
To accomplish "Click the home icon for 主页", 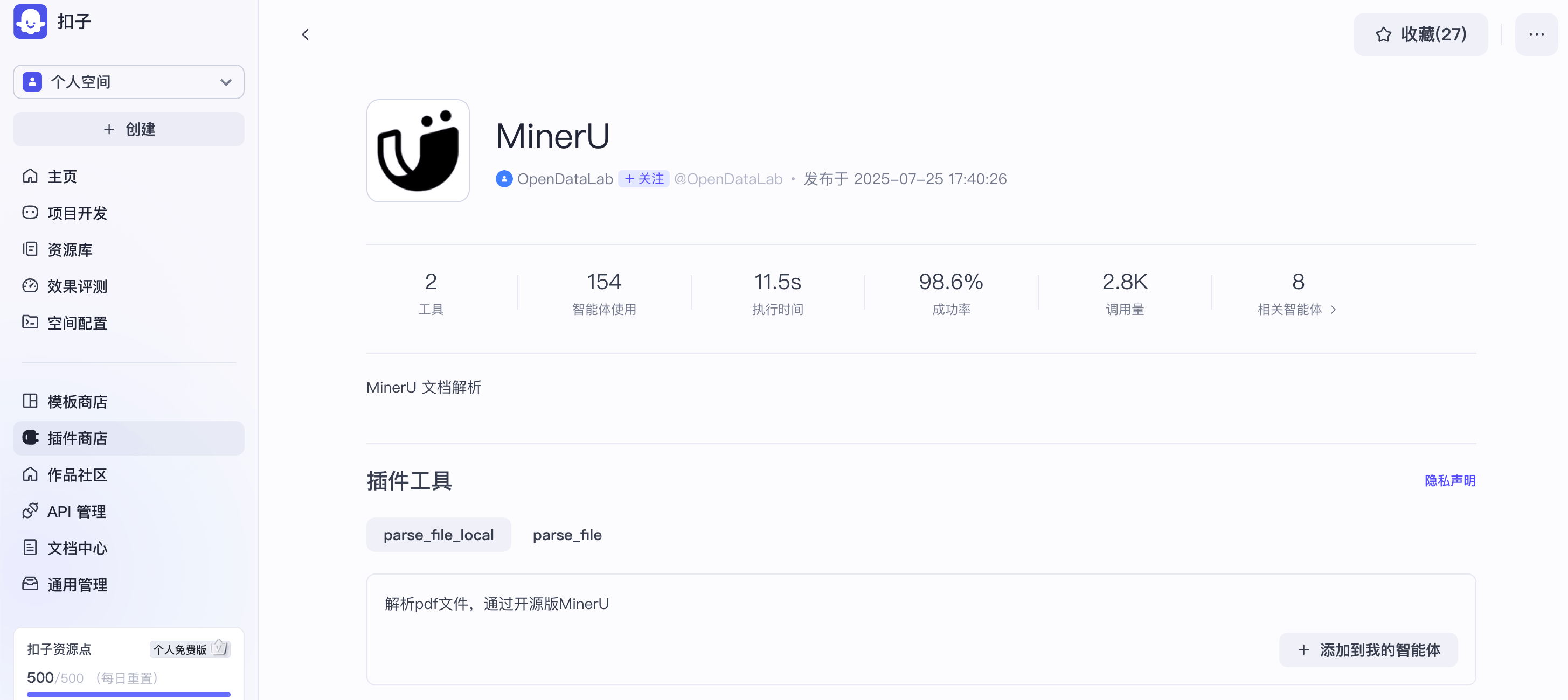I will (x=30, y=177).
